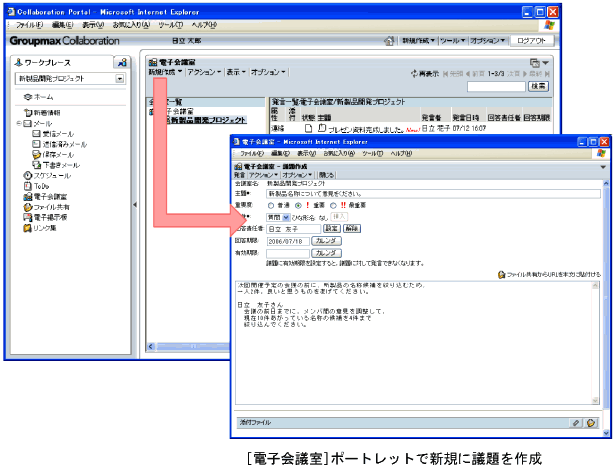Click the workplace member icon tab beside ワークプレース
Image resolution: width=614 pixels, height=474 pixels.
[x=121, y=62]
